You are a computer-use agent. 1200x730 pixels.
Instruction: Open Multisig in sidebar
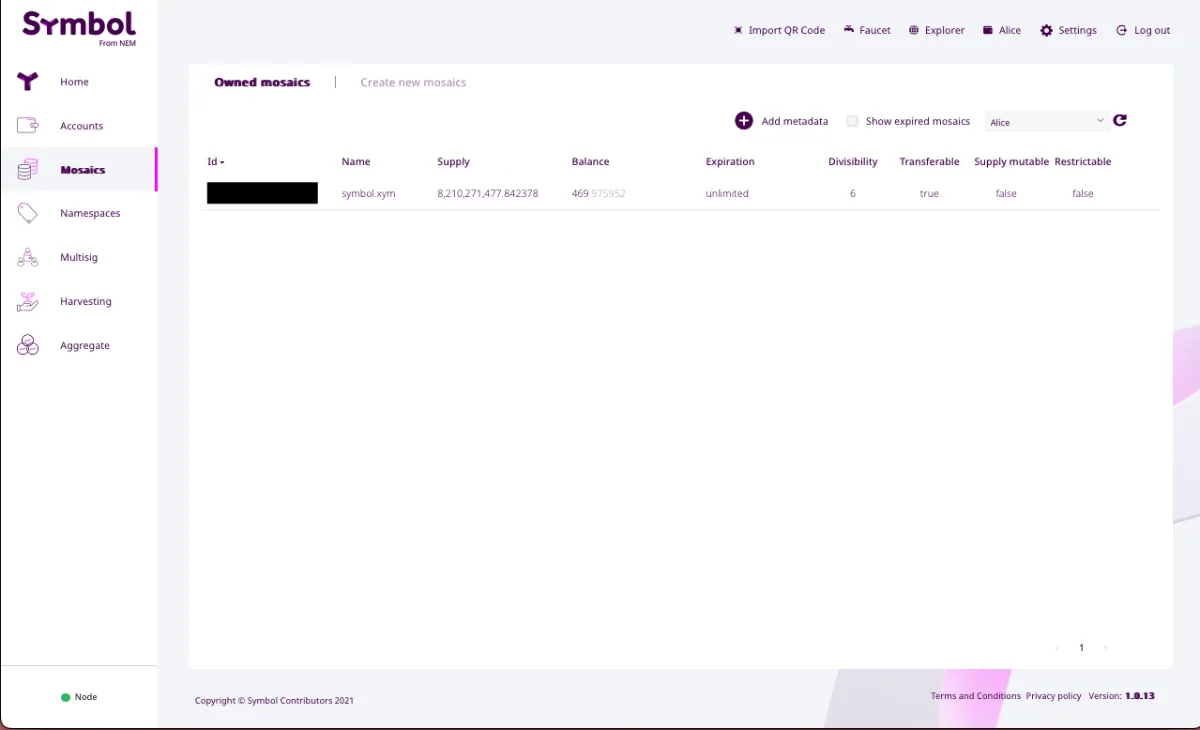coord(78,257)
